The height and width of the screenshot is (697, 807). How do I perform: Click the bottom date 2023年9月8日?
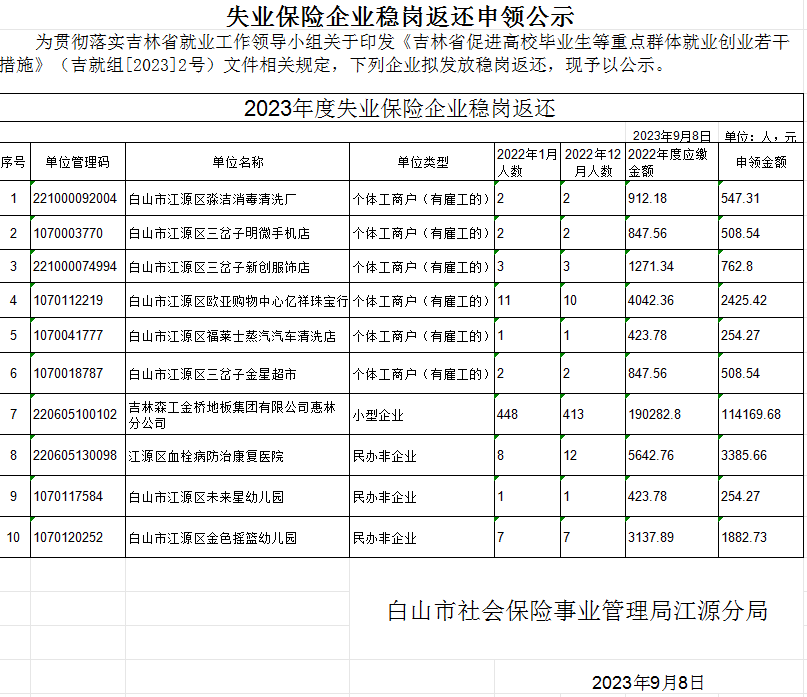pyautogui.click(x=647, y=683)
